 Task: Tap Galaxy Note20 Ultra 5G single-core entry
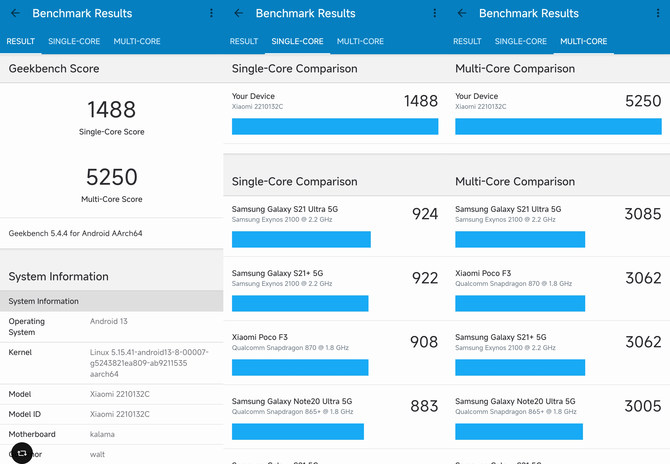click(x=335, y=417)
